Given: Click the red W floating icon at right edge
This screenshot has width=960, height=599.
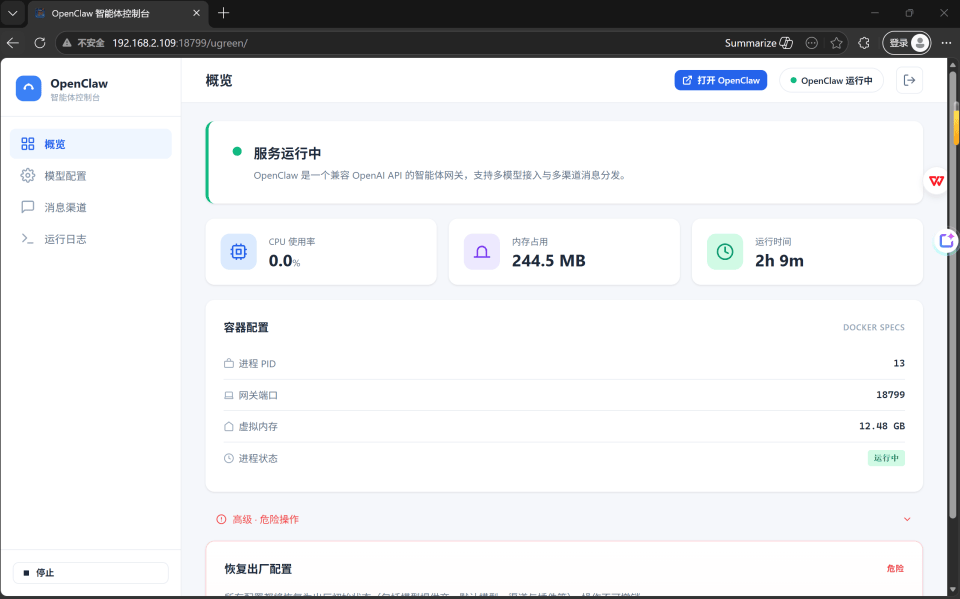Looking at the screenshot, I should 936,181.
